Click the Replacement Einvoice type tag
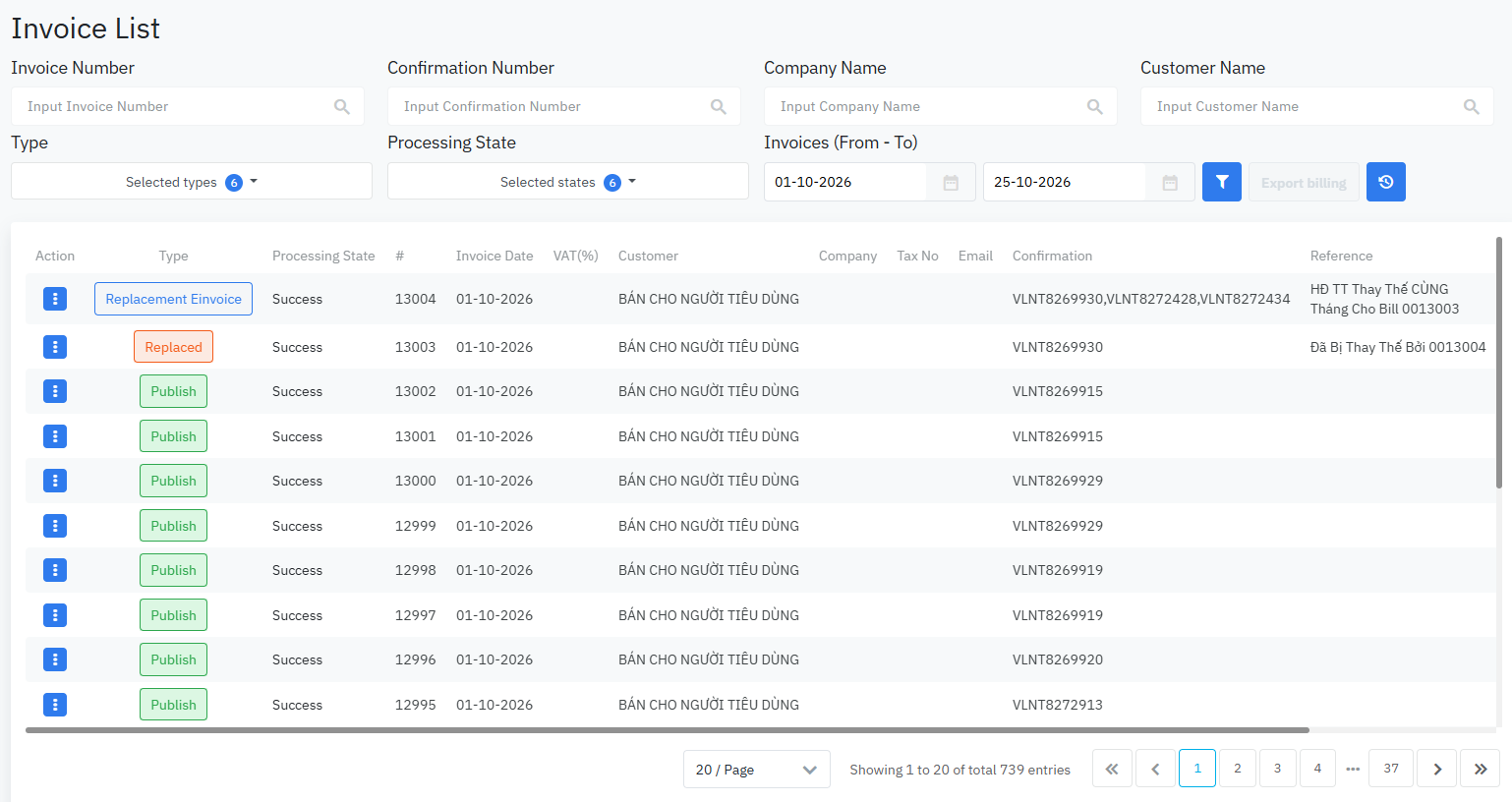 pyautogui.click(x=173, y=299)
